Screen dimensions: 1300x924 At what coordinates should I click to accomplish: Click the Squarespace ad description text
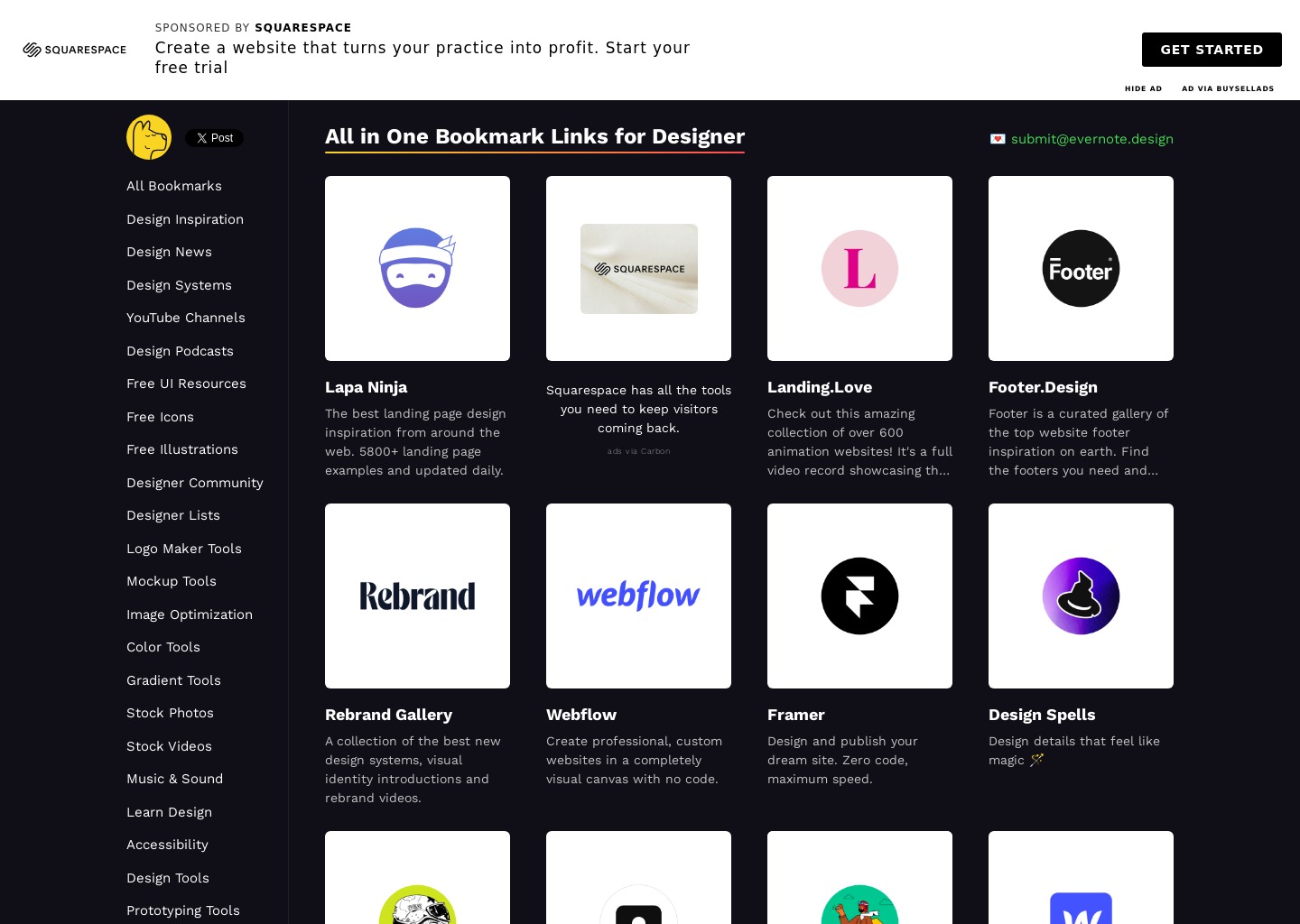638,409
